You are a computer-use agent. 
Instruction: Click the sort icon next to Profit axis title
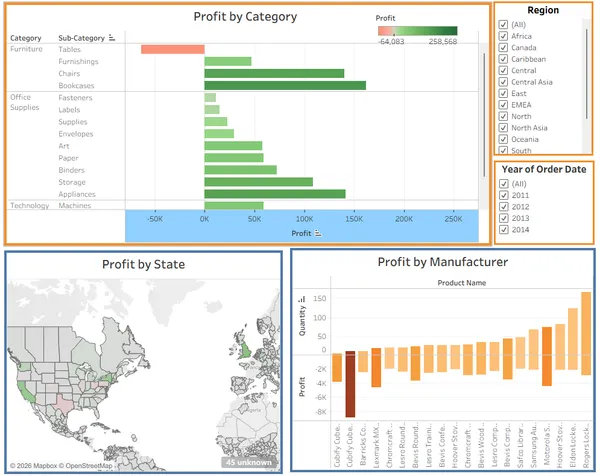pos(318,233)
